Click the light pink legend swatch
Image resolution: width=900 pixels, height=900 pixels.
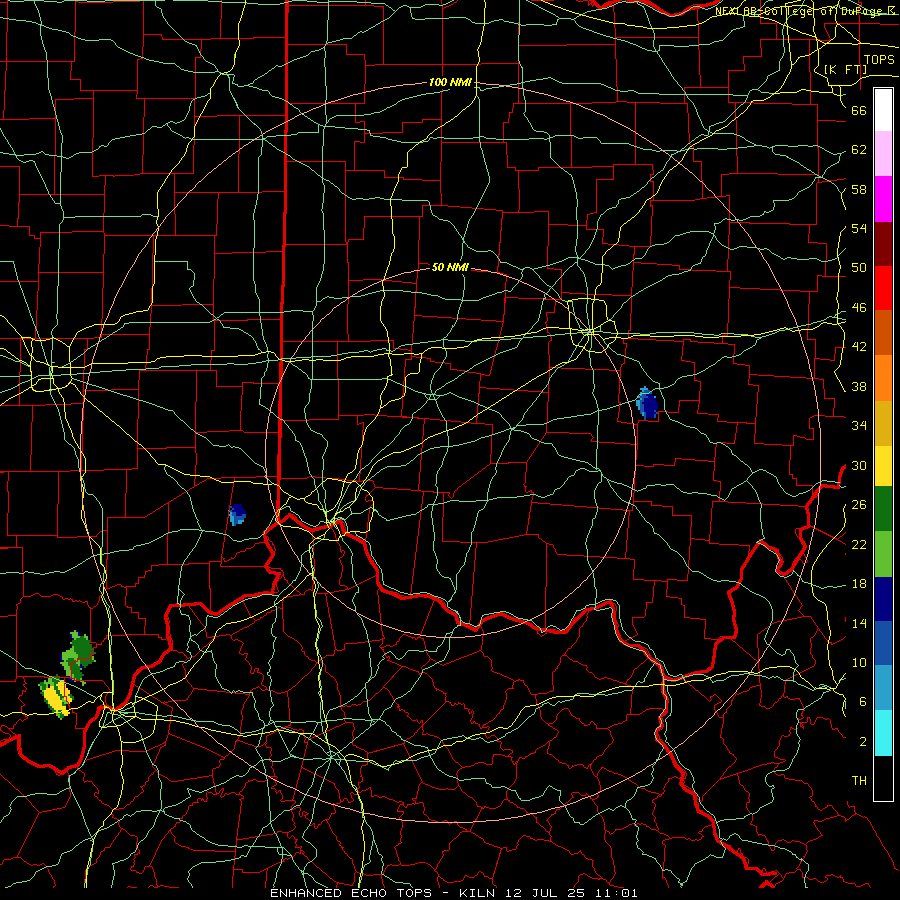(883, 153)
